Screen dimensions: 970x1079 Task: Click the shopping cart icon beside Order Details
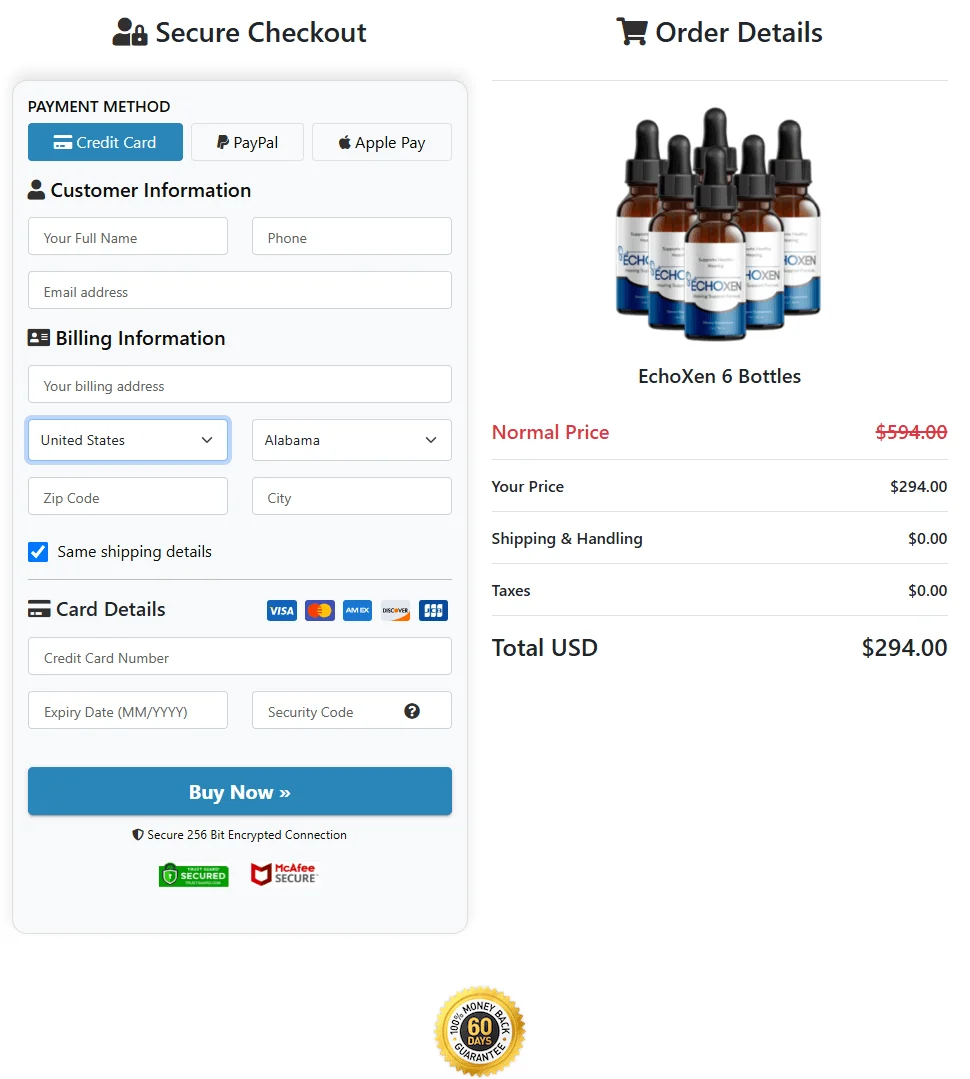click(632, 31)
